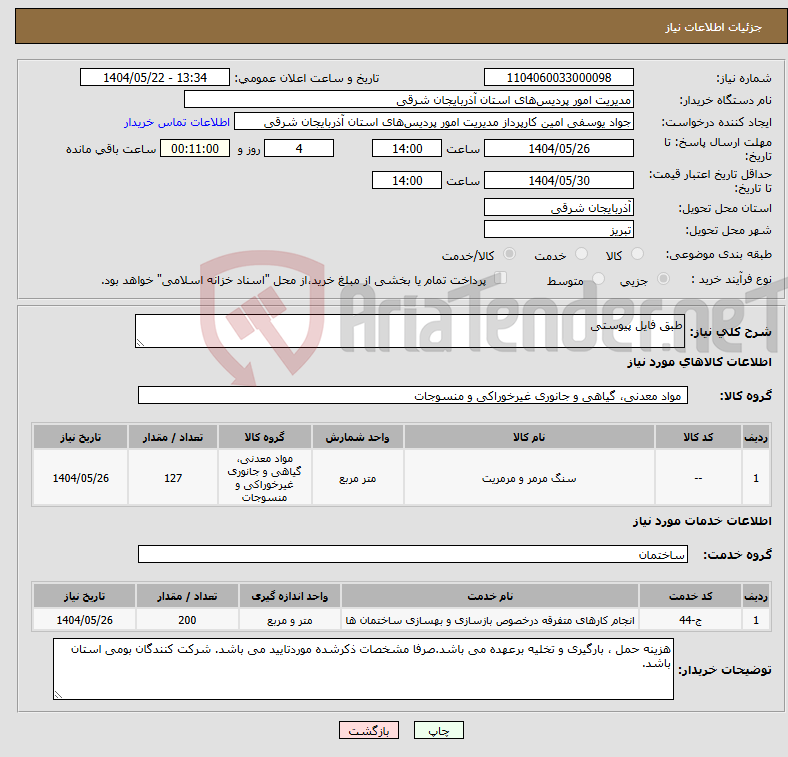Click the جزئیات اطلاعات نیاز header title
This screenshot has height=757, width=788.
pyautogui.click(x=714, y=27)
